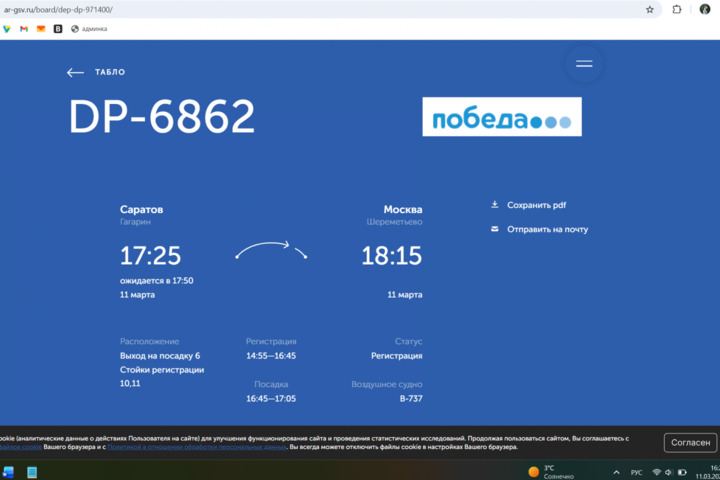This screenshot has width=720, height=480.
Task: Click the Сохранить pdf link
Action: click(536, 205)
